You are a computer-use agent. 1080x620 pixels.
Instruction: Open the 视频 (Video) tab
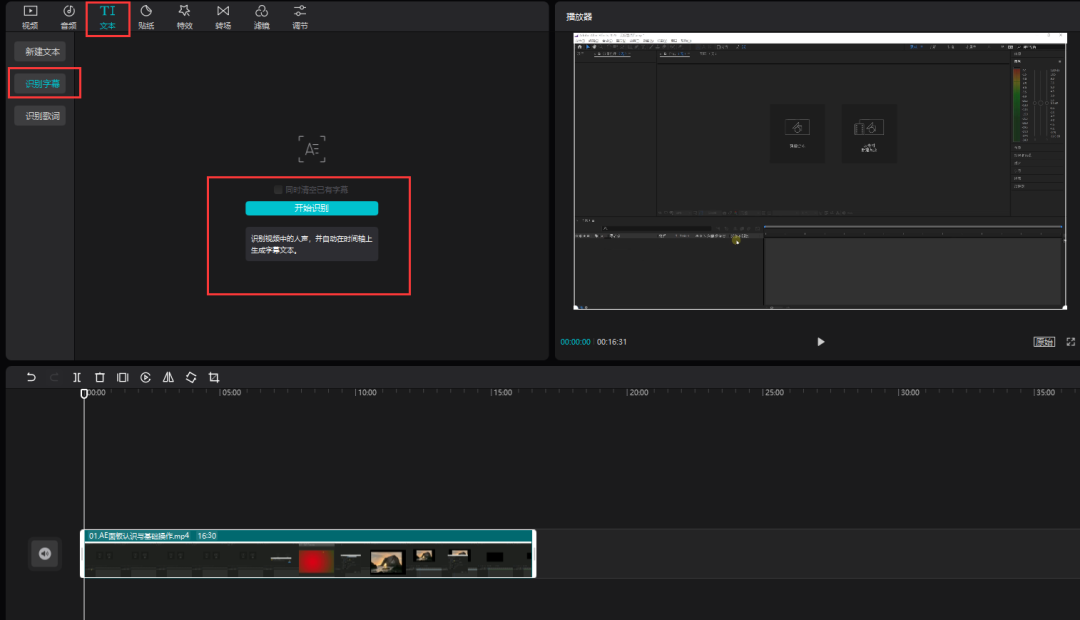(x=30, y=17)
